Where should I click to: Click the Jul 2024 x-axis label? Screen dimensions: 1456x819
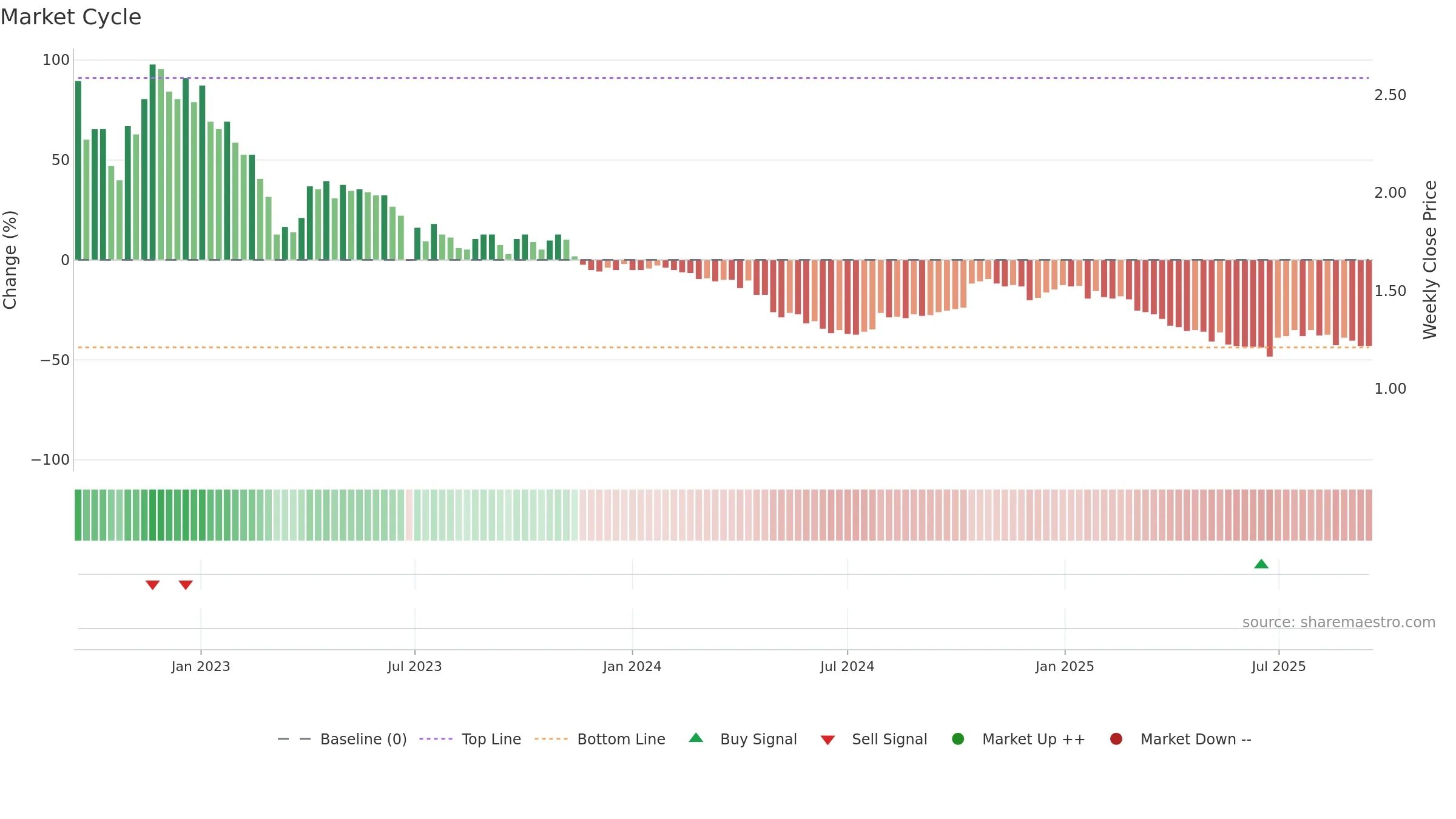(x=848, y=666)
